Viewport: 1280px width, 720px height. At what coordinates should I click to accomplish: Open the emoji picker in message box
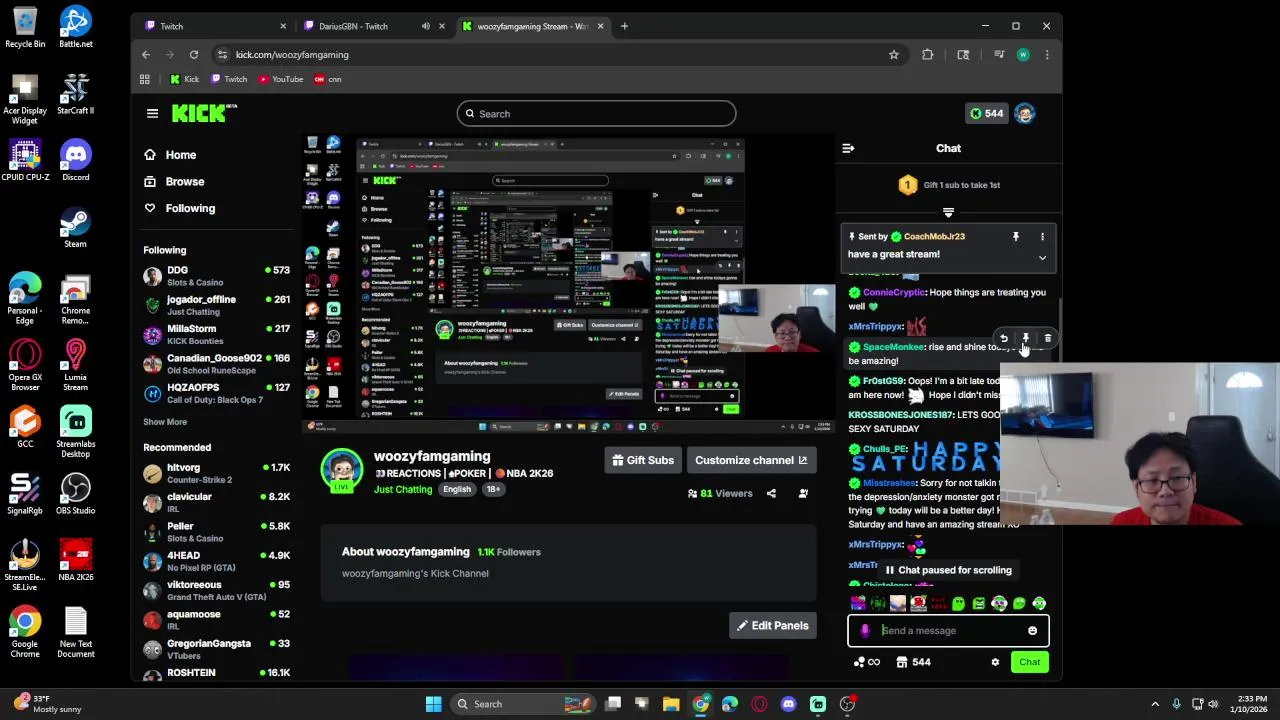pos(1032,631)
